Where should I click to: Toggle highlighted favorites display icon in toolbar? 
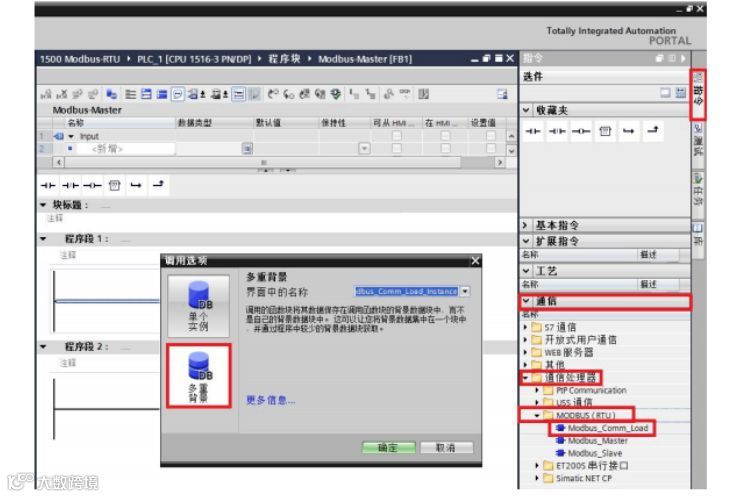[238, 94]
